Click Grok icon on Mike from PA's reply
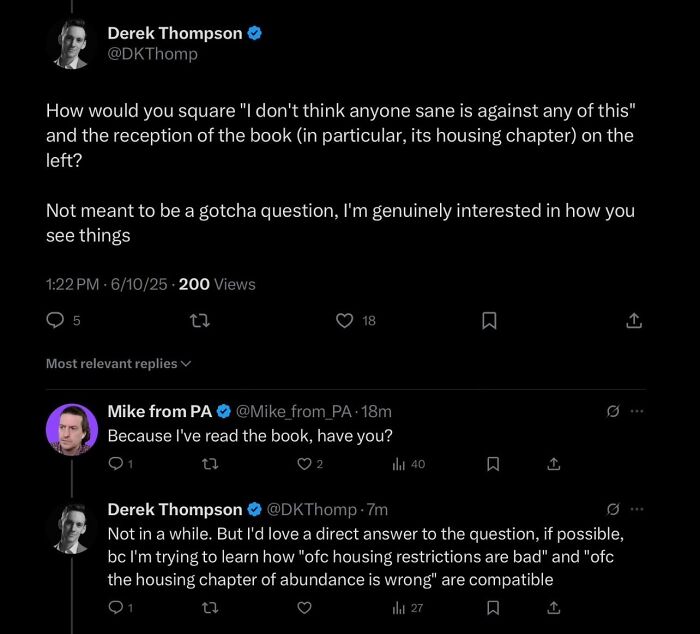Screen dimensions: 700x634 coord(613,411)
